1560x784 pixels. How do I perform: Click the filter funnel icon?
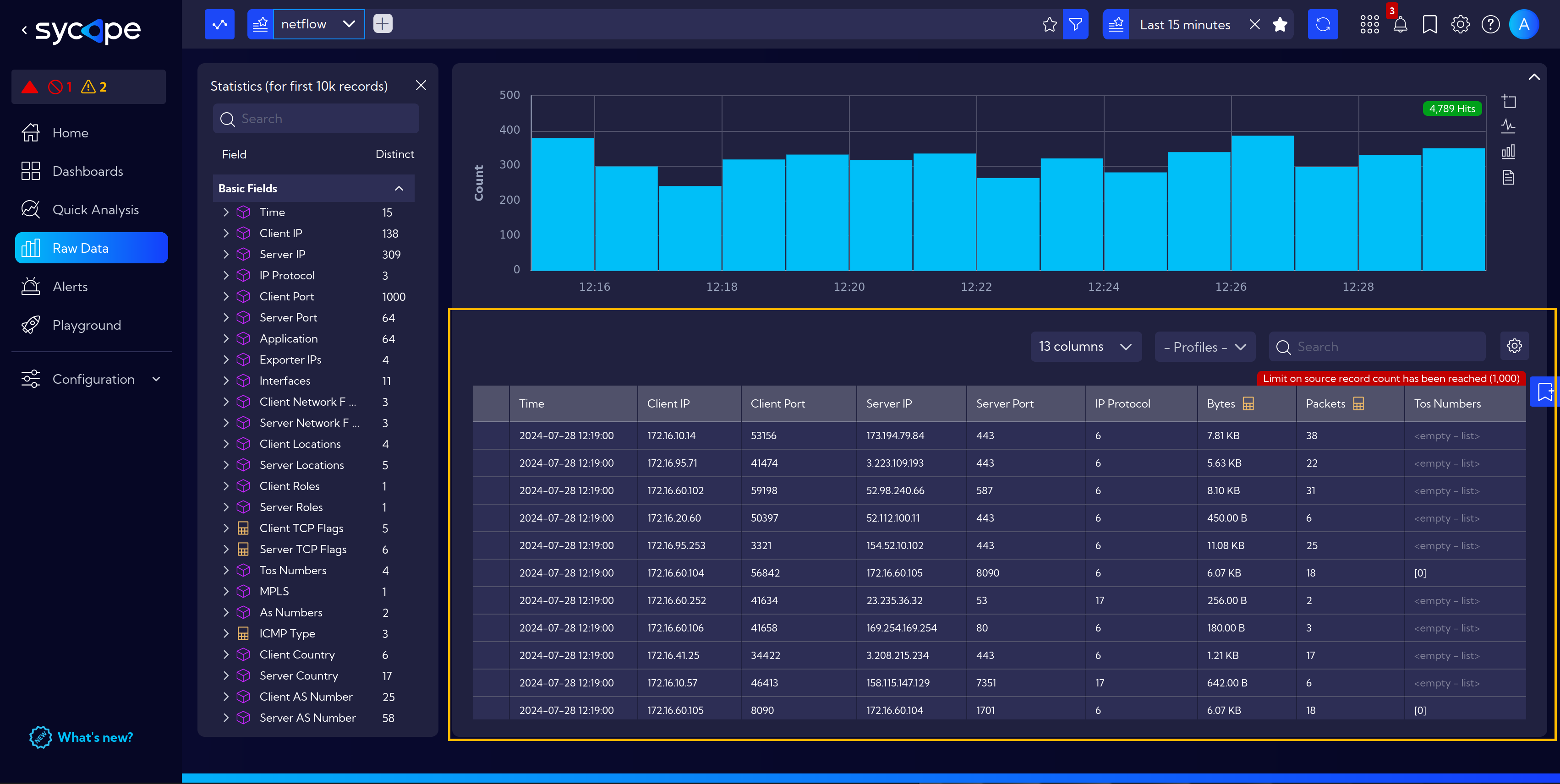pos(1076,24)
